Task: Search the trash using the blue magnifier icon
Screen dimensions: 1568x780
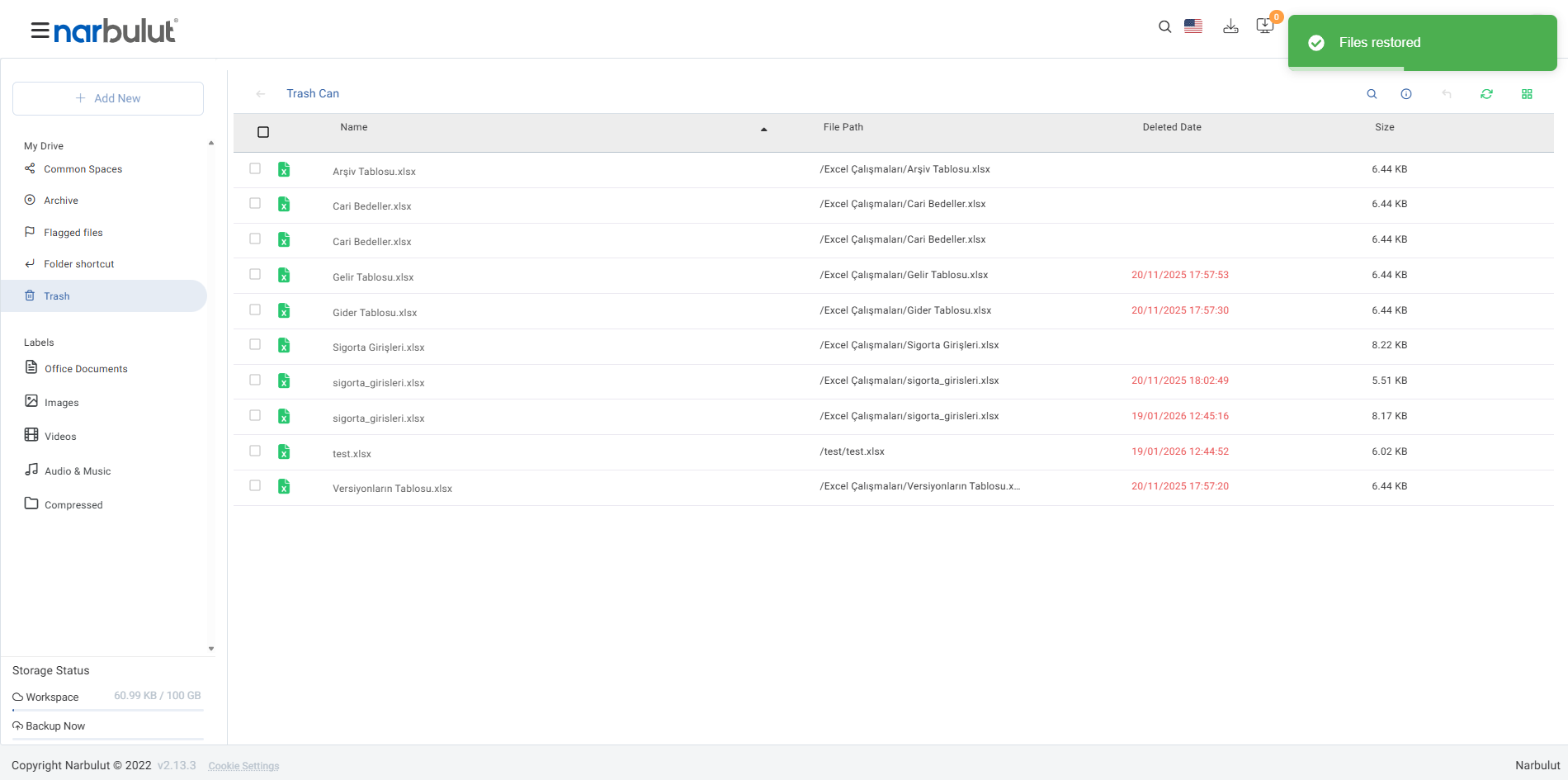Action: (1372, 94)
